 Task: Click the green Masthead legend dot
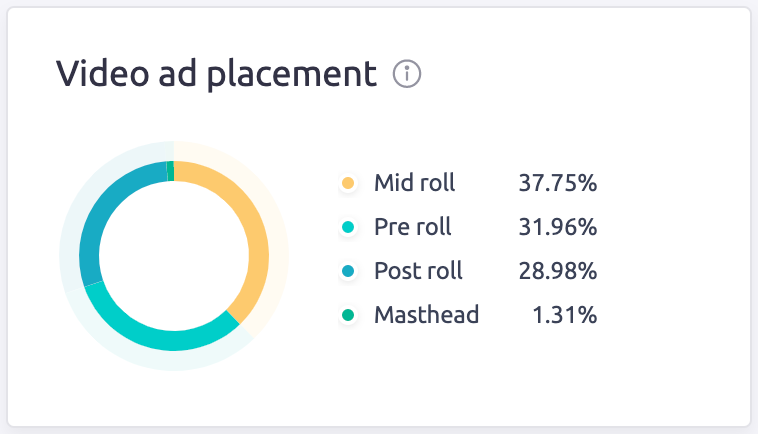[348, 316]
